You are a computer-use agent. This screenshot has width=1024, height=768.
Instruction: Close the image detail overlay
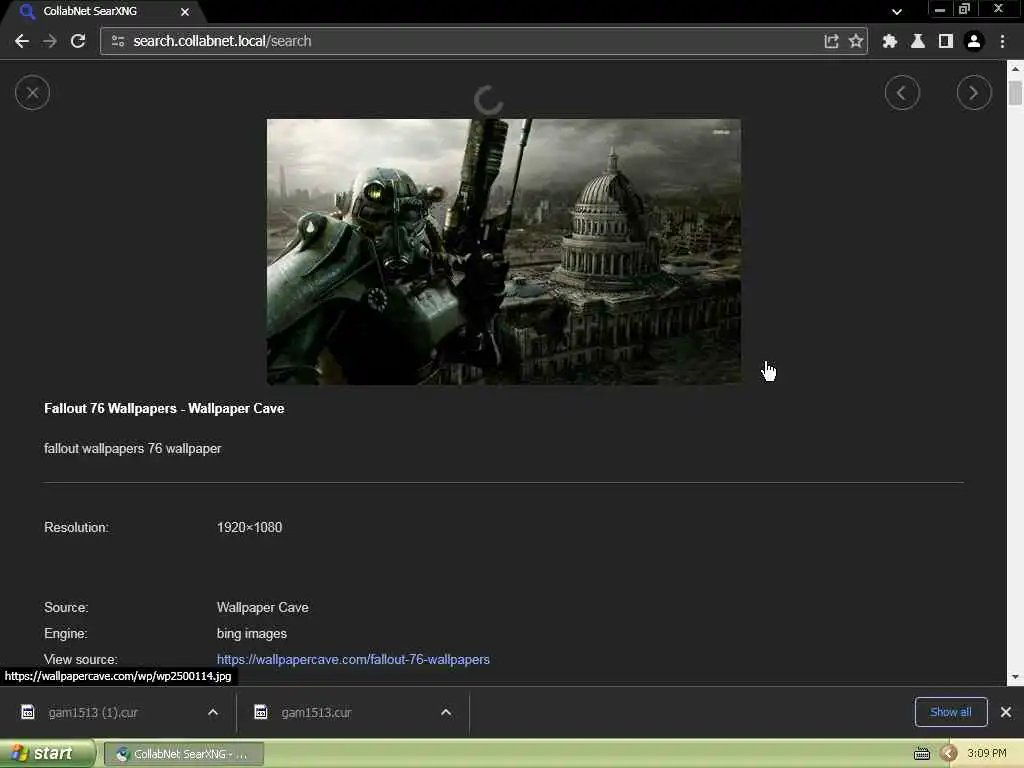click(x=32, y=93)
